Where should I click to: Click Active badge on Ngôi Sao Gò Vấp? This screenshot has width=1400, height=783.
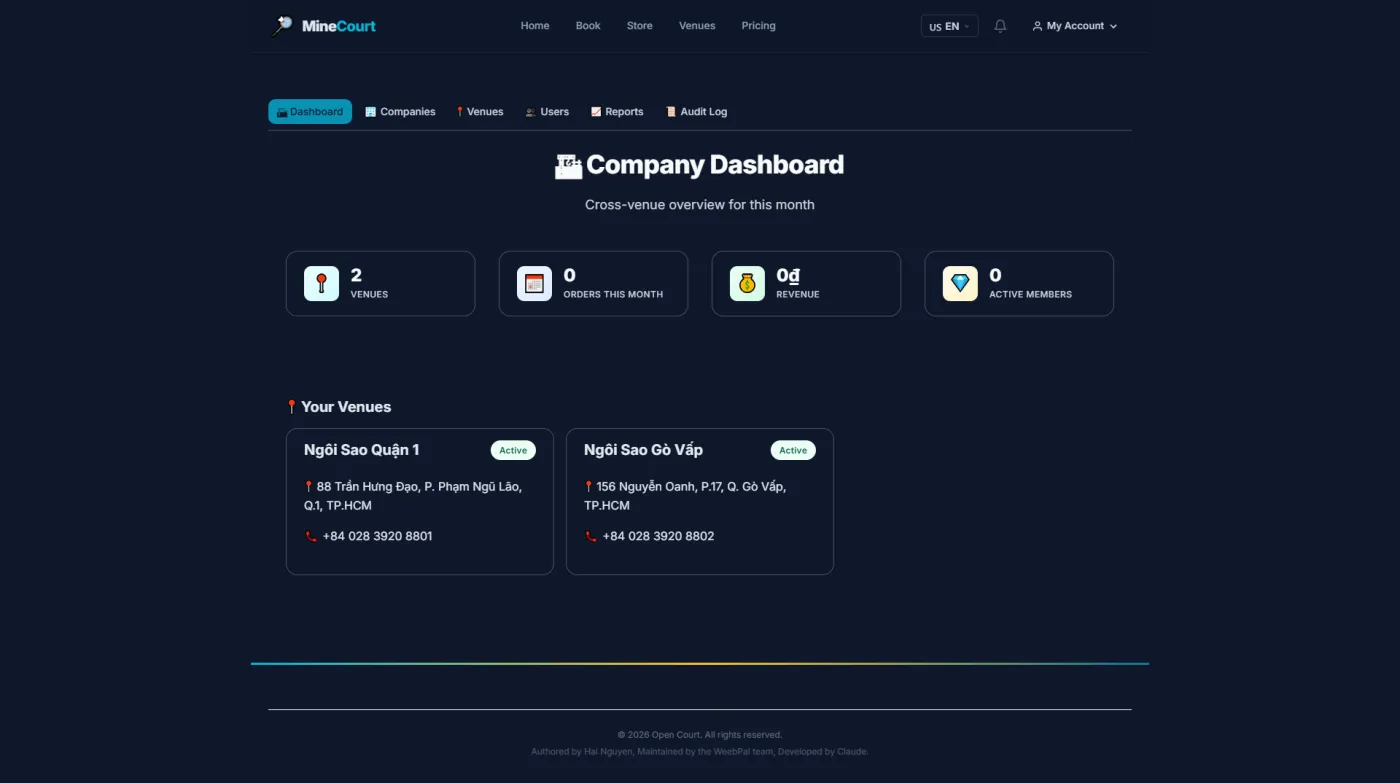point(793,451)
